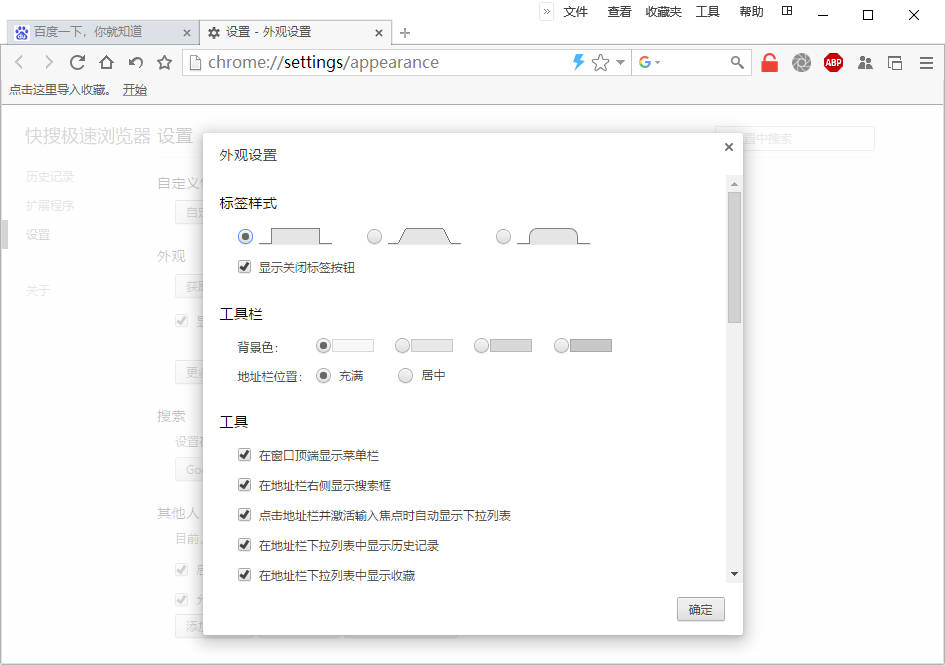
Task: Choose the darkest toolbar background color
Action: click(562, 346)
